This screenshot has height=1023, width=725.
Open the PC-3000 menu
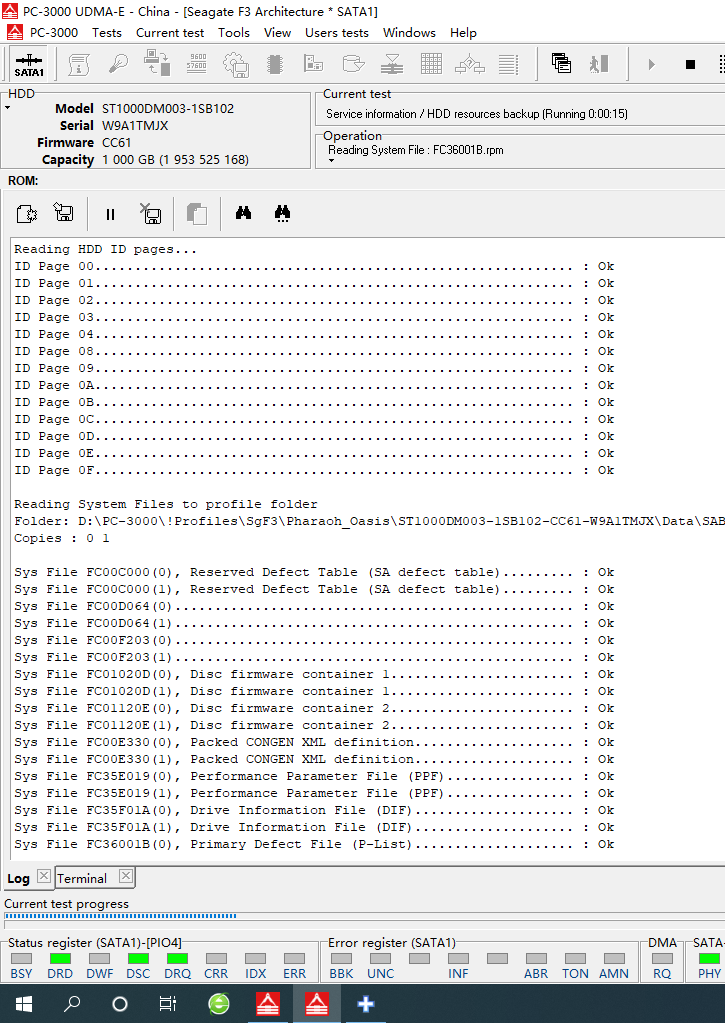[54, 33]
